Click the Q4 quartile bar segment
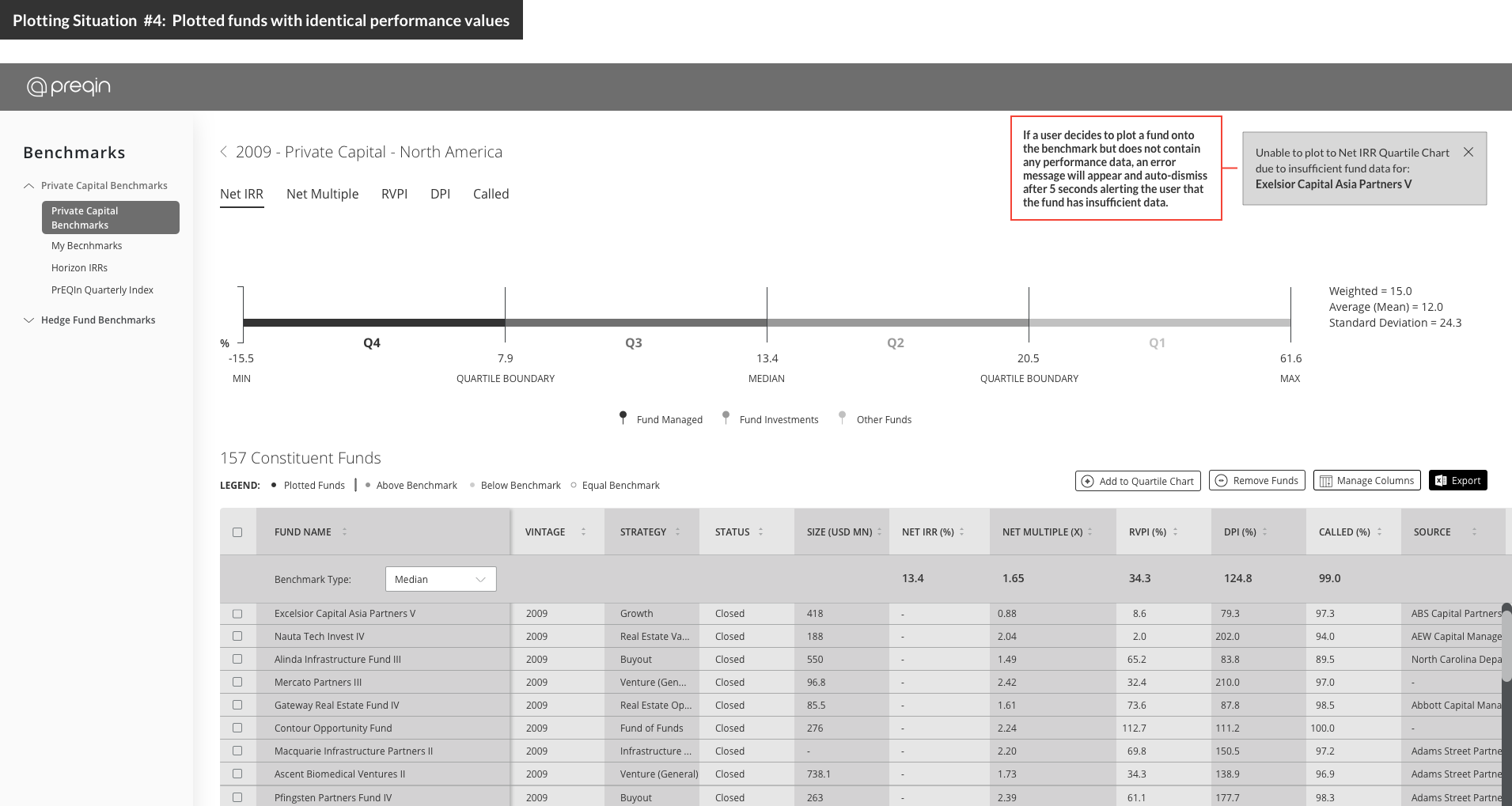The image size is (1512, 806). 374,323
